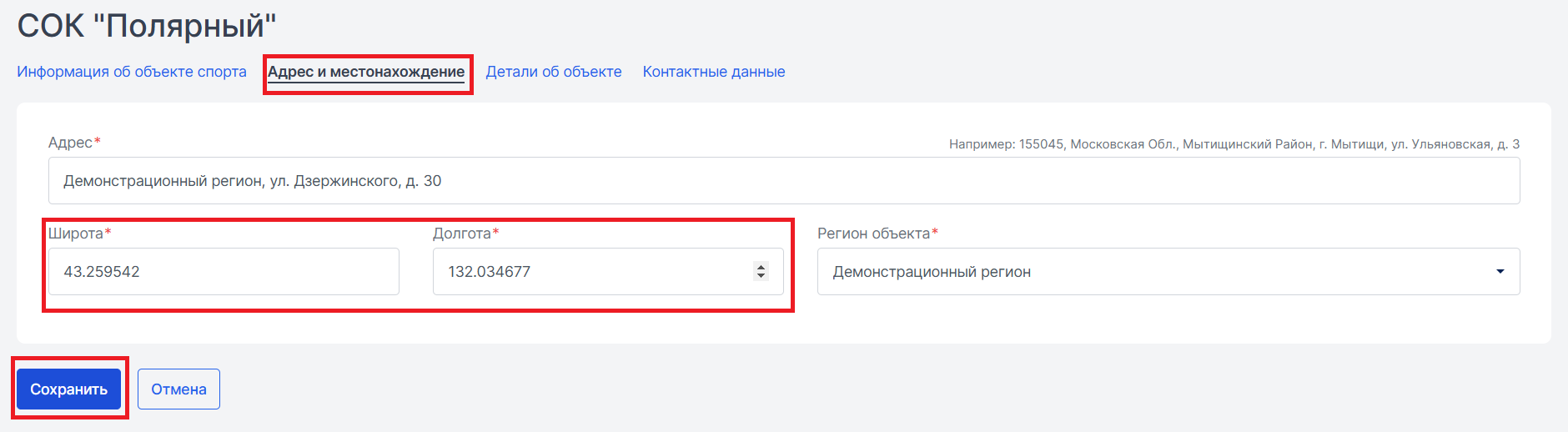Click the Например address example hint text
1568x432 pixels.
(1234, 144)
